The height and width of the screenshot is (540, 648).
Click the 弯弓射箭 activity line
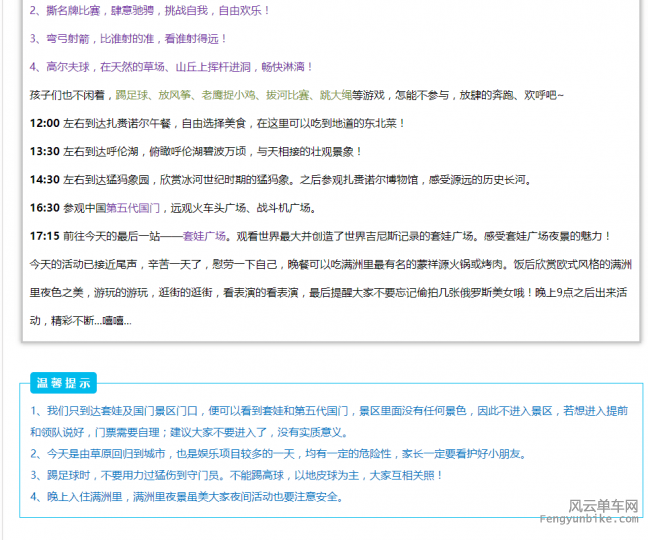pos(129,38)
